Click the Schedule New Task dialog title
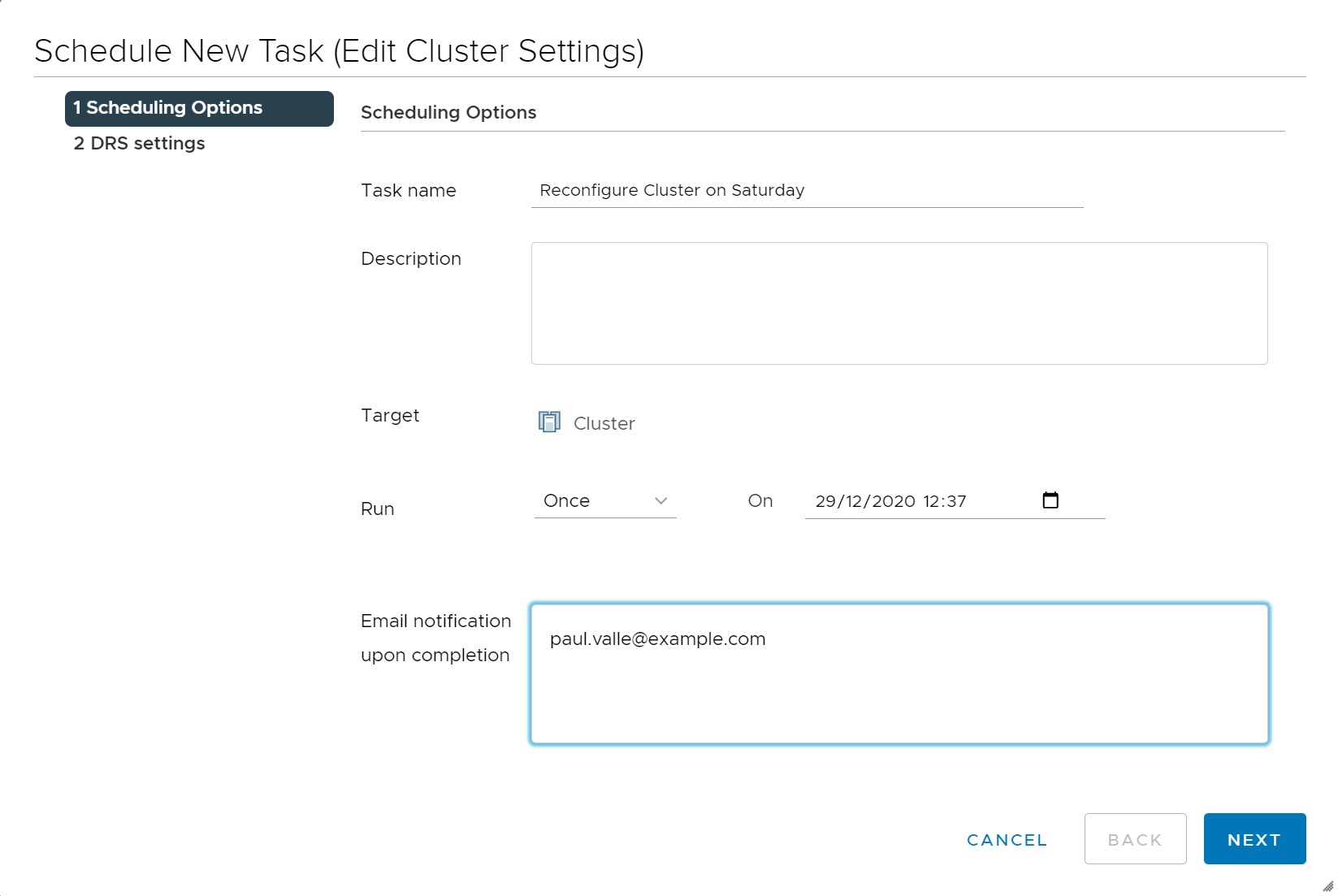 point(339,51)
